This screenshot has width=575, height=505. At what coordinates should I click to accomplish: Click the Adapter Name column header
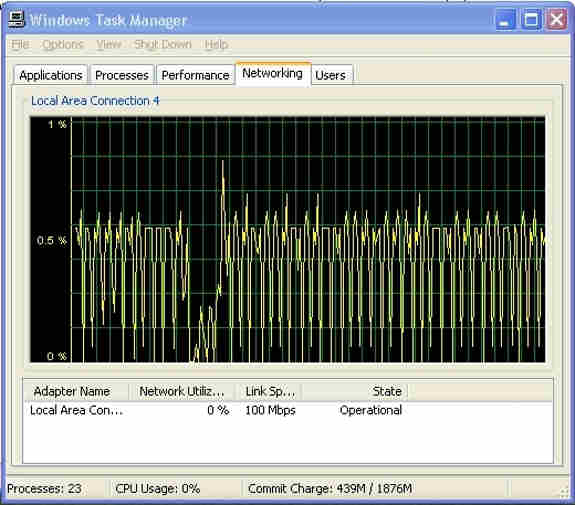click(x=77, y=391)
